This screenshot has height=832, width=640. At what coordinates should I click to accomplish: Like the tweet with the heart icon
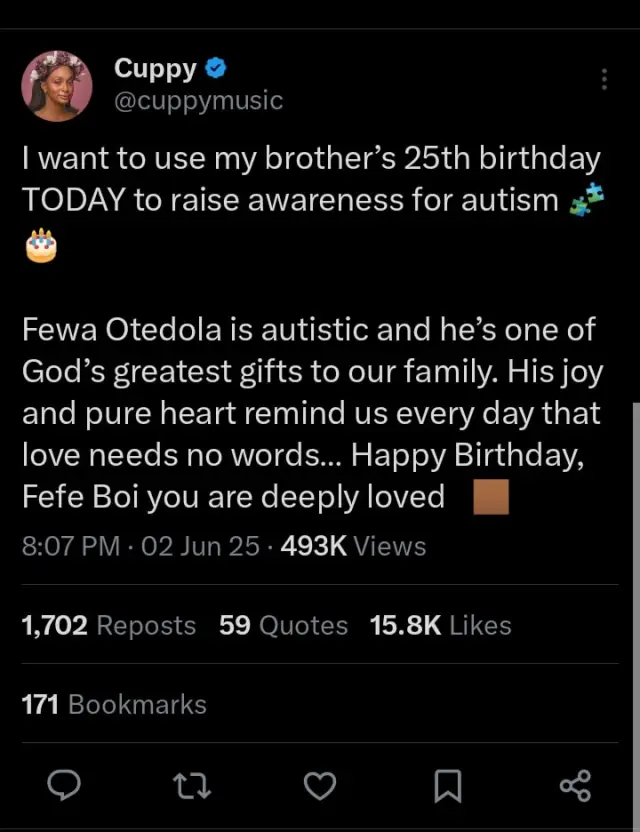[x=319, y=786]
